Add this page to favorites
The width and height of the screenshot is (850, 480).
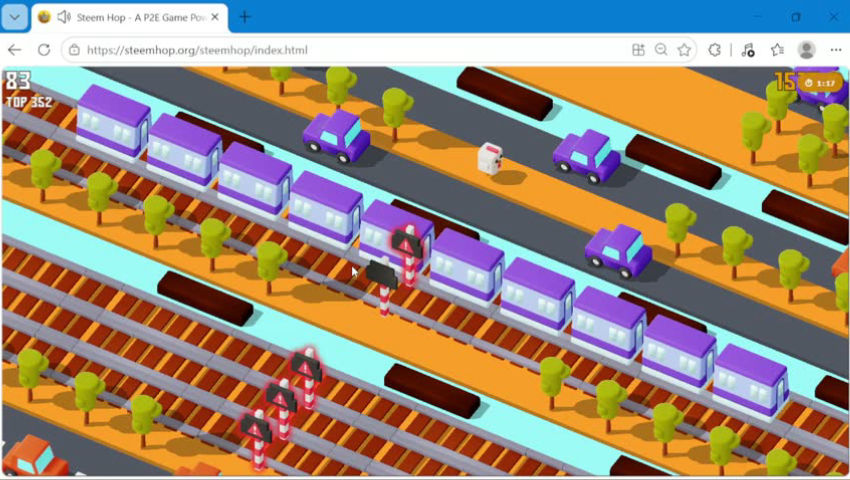(684, 50)
